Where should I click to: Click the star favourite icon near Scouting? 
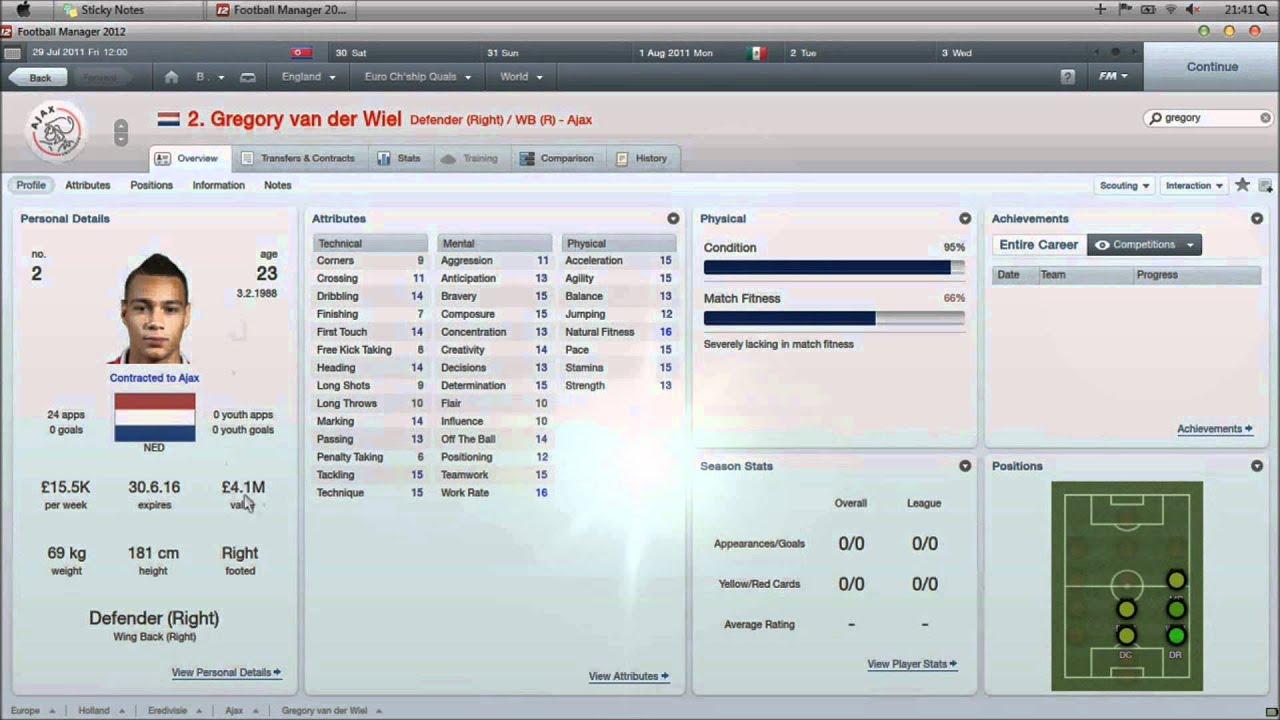click(x=1241, y=184)
